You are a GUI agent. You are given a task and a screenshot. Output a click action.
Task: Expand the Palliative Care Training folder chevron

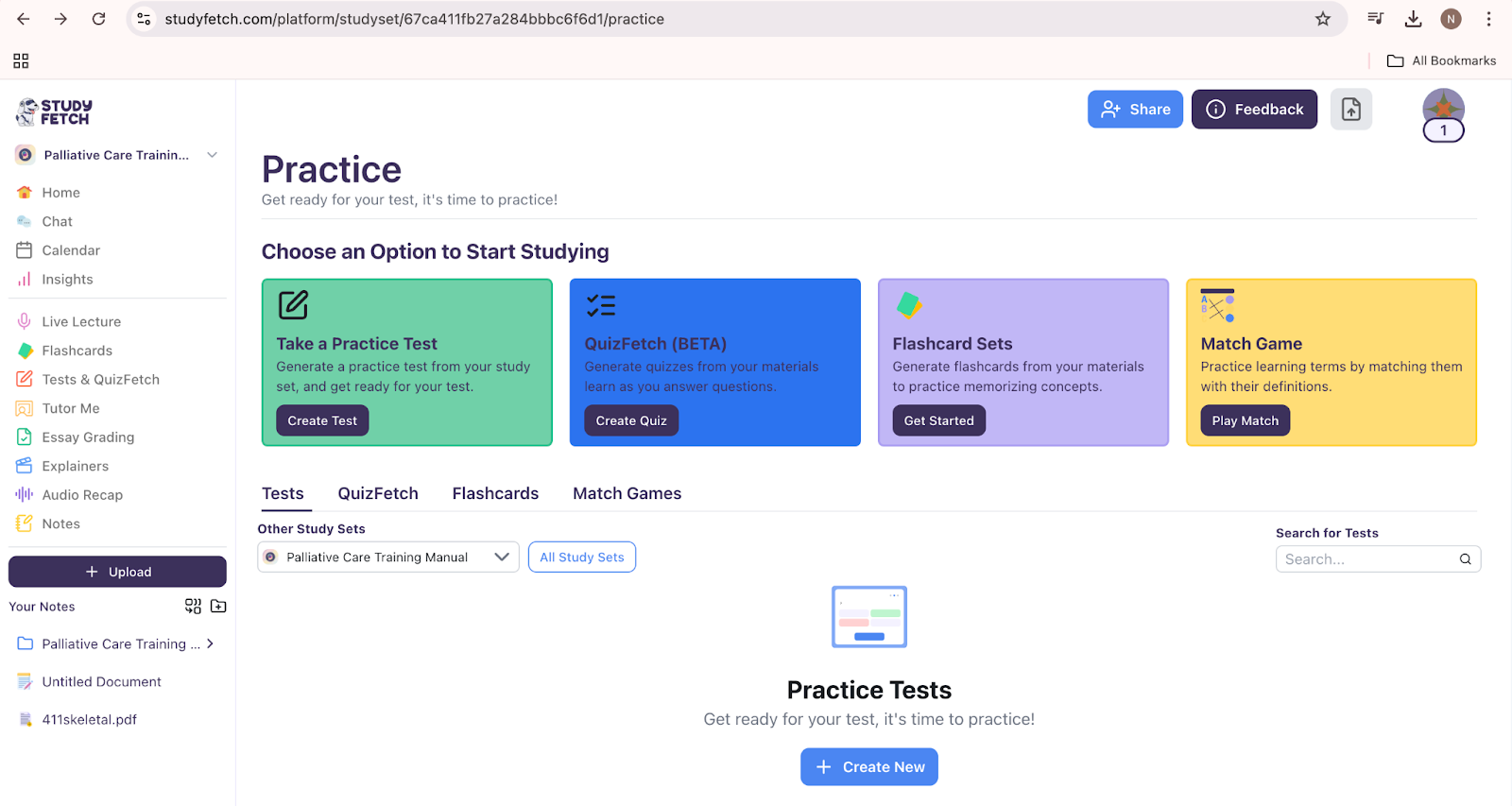click(210, 643)
